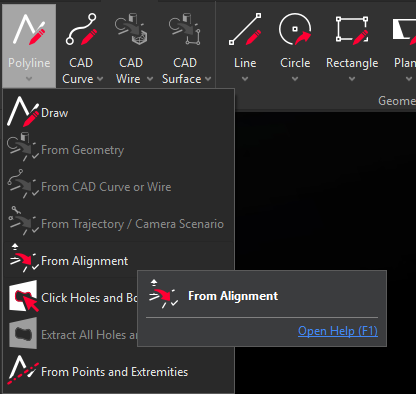Choose From Geometry menu entry
The image size is (416, 394).
119,150
